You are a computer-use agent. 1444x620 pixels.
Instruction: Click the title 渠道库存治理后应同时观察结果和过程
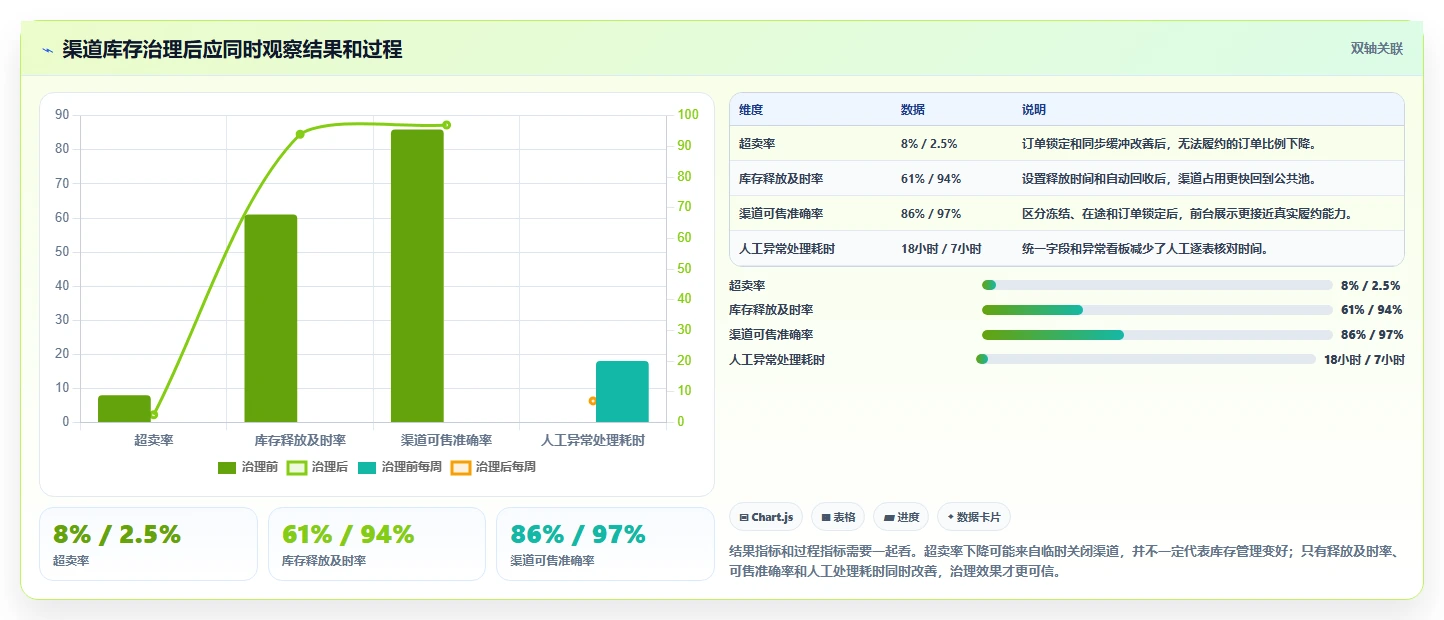232,49
